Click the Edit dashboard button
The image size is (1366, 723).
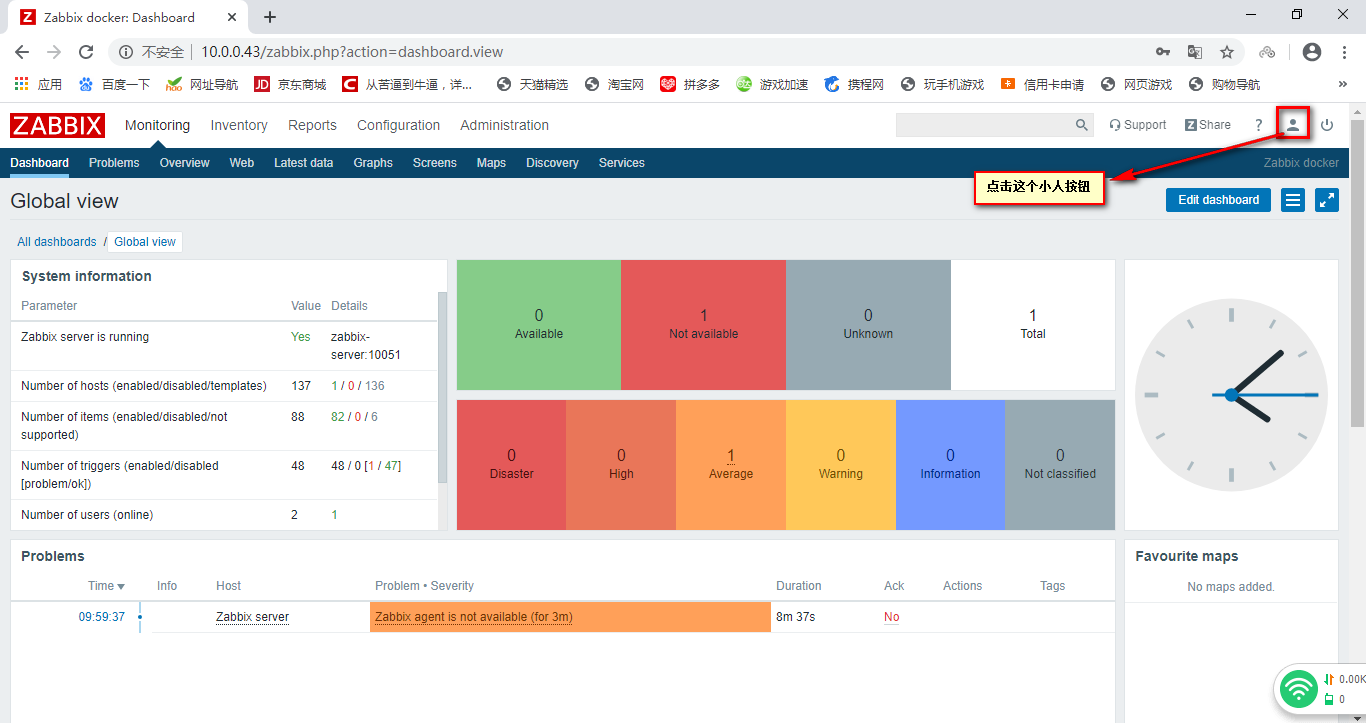click(x=1218, y=200)
